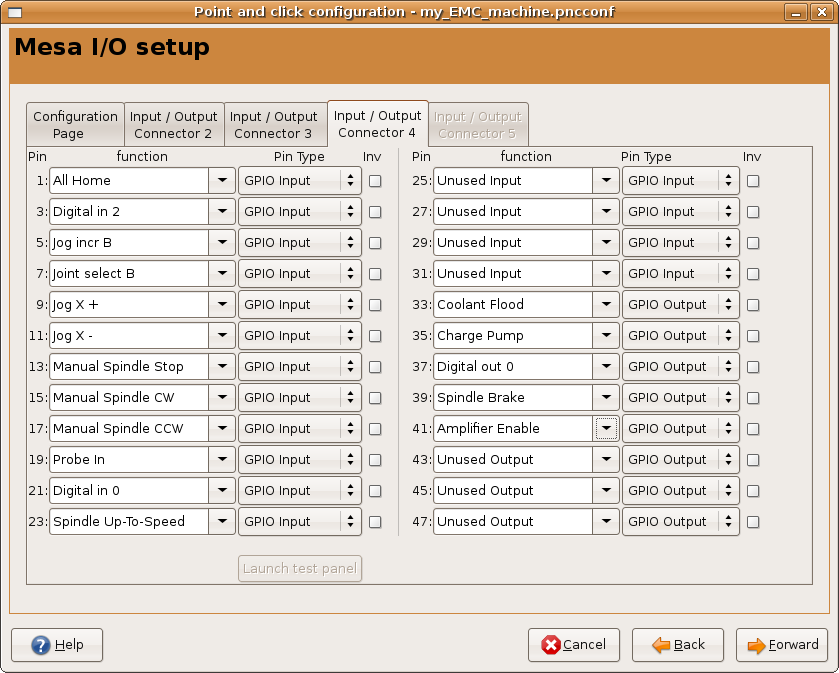Toggle Inv checkbox for pin 1 All Home

[x=375, y=181]
